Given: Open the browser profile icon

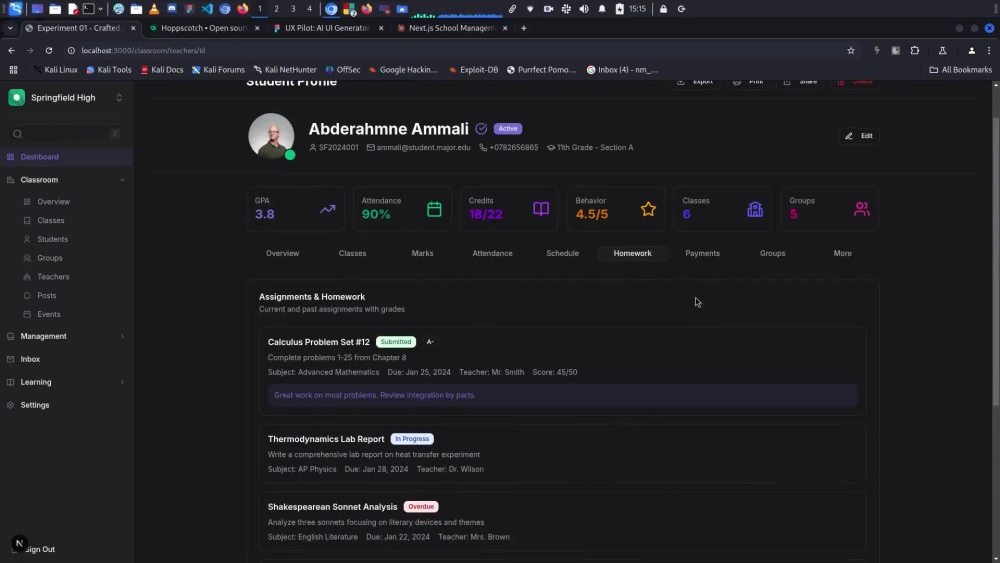Looking at the screenshot, I should coord(971,50).
